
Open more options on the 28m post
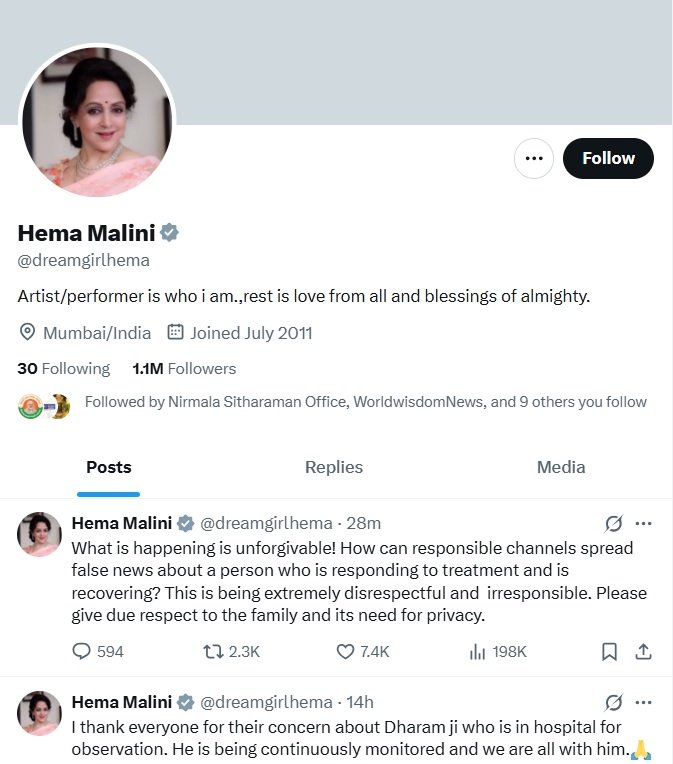(x=644, y=523)
